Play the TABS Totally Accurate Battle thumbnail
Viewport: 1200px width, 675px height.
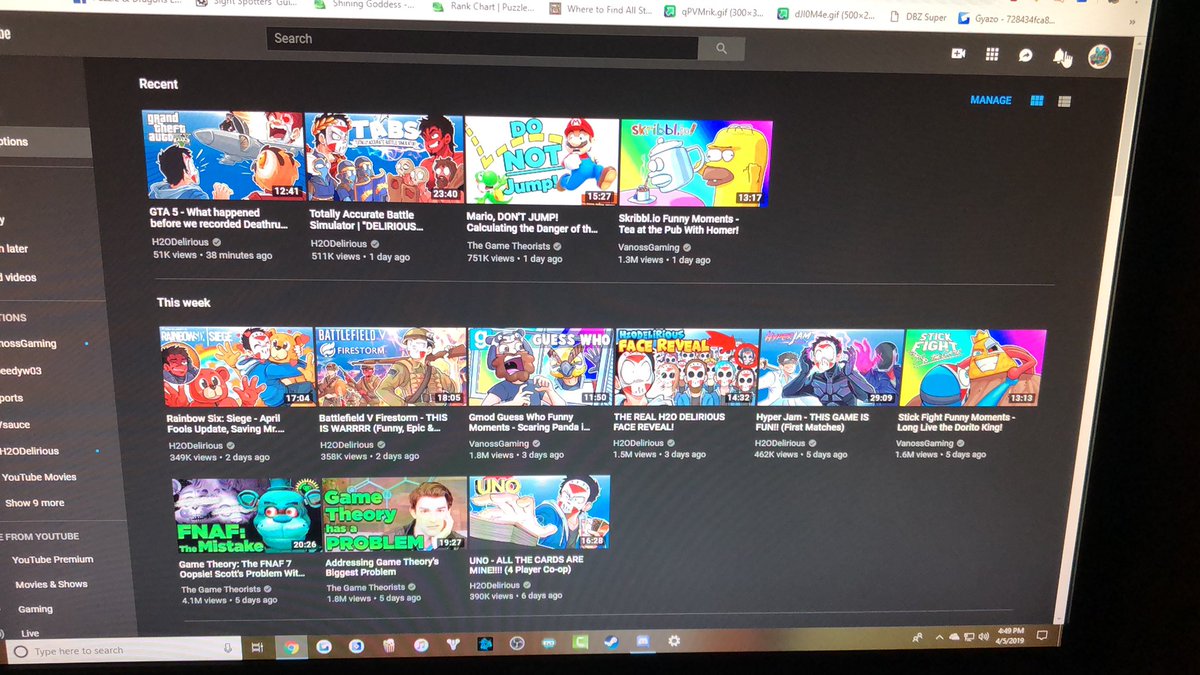384,158
